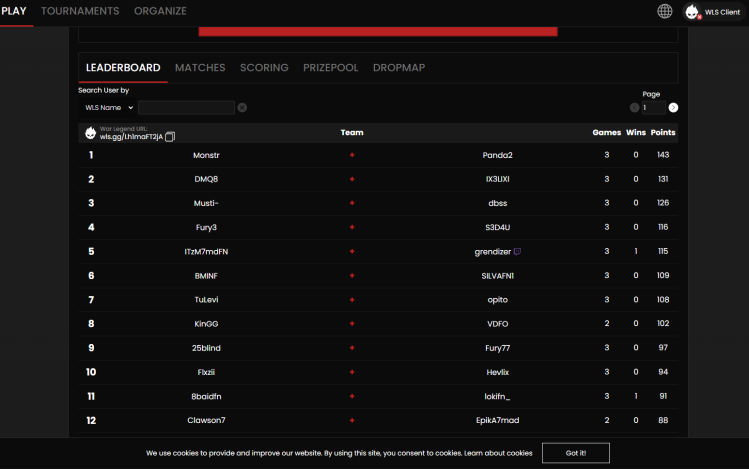Screen dimensions: 749x469
Task: Open the Prizepool tab
Action: pos(331,68)
